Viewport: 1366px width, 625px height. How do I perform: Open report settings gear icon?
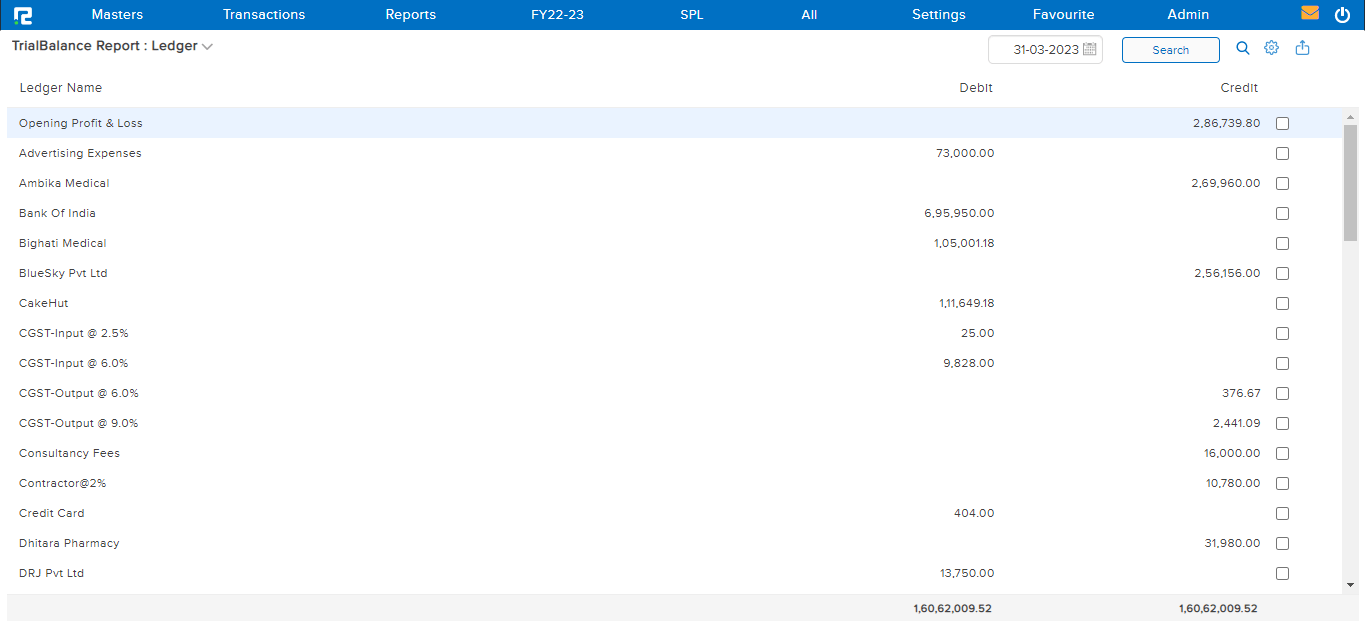point(1272,48)
